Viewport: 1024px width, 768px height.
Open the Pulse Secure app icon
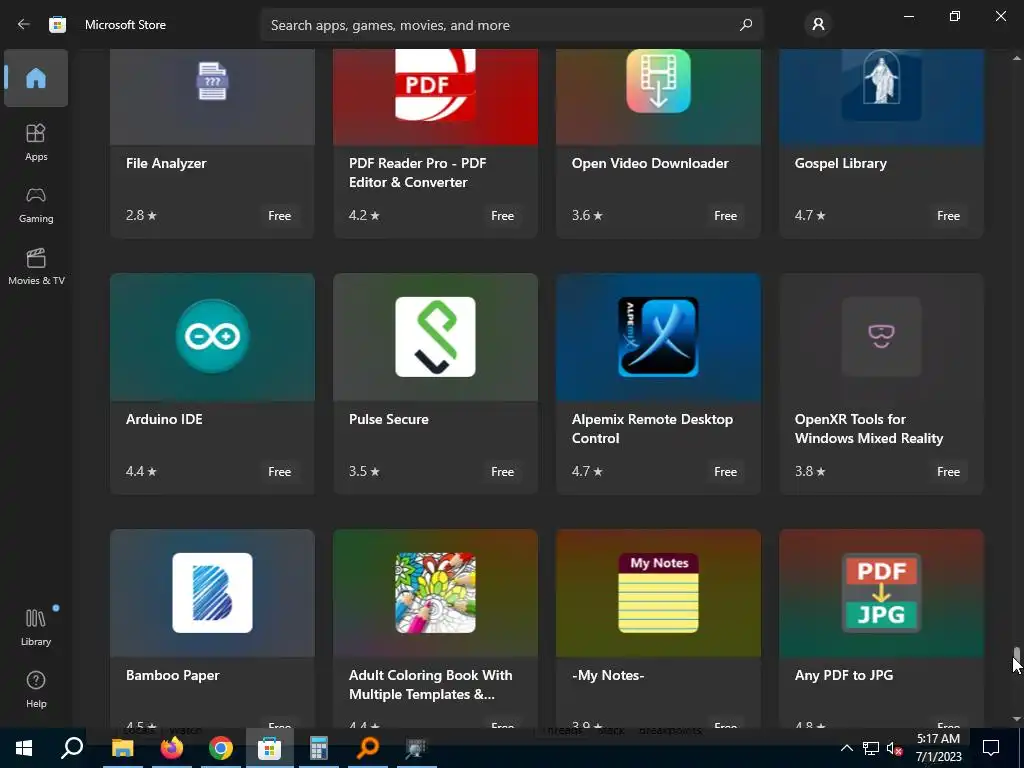[x=436, y=337]
